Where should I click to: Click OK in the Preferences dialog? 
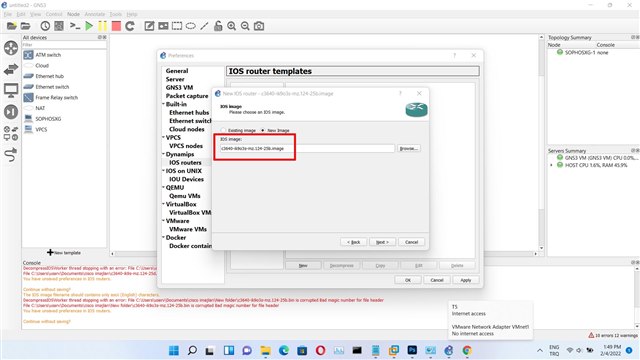pyautogui.click(x=408, y=280)
